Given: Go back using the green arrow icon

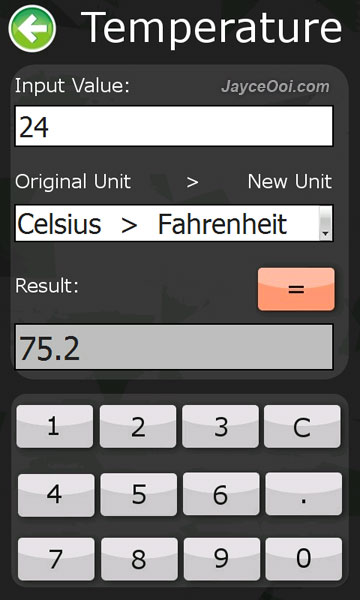Looking at the screenshot, I should 32,29.
